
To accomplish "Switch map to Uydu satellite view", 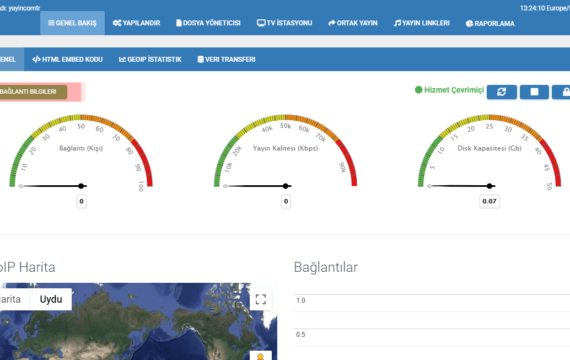I will 51,299.
